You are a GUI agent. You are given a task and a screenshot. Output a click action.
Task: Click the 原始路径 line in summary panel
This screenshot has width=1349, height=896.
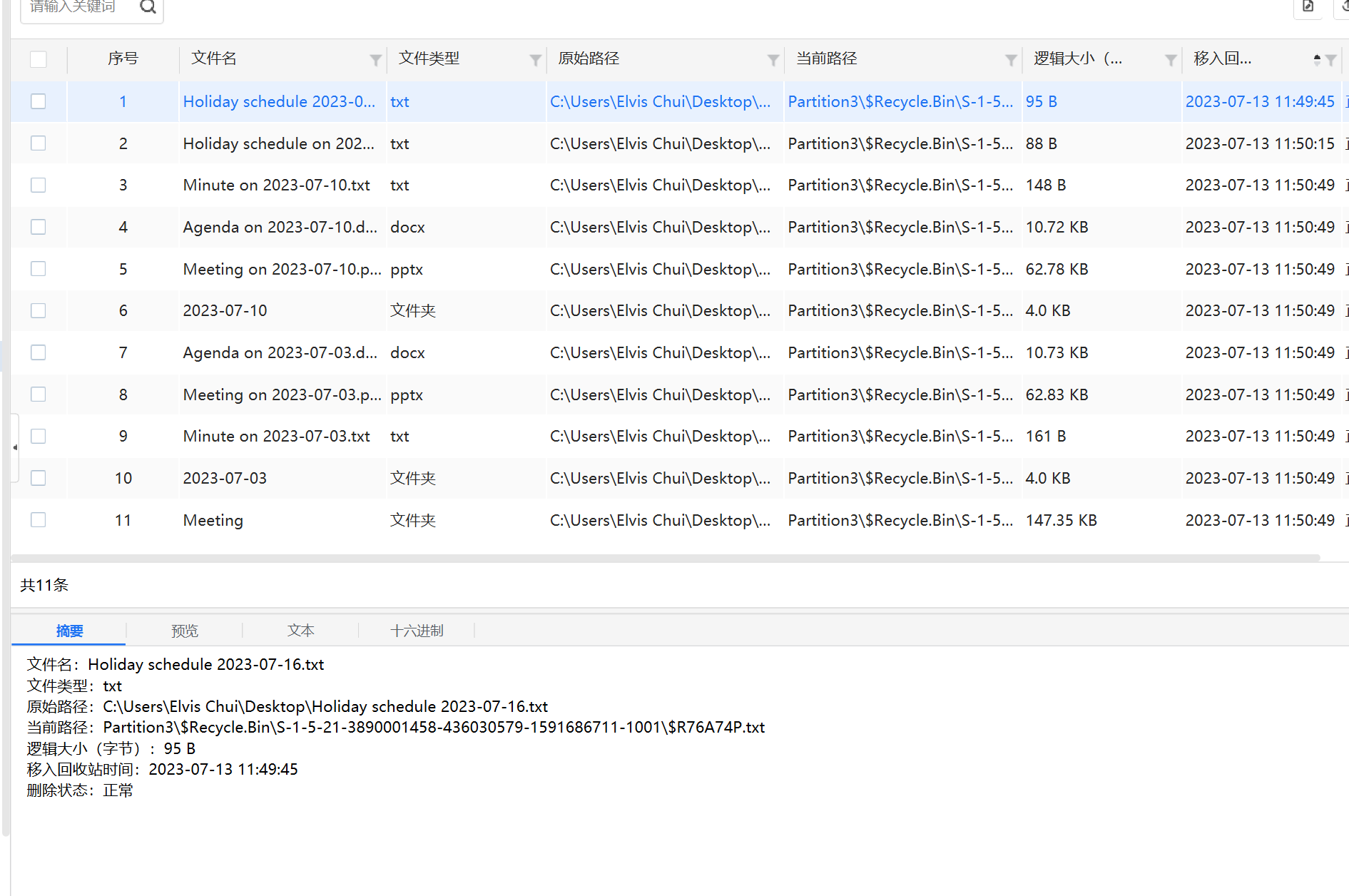coord(287,706)
